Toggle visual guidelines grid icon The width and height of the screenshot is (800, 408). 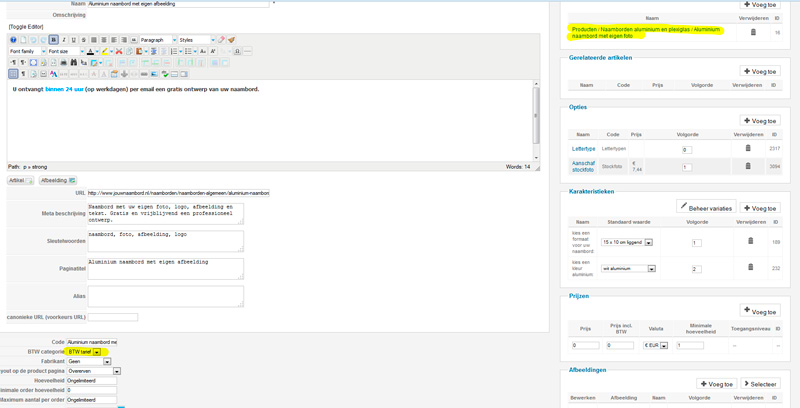[13, 74]
